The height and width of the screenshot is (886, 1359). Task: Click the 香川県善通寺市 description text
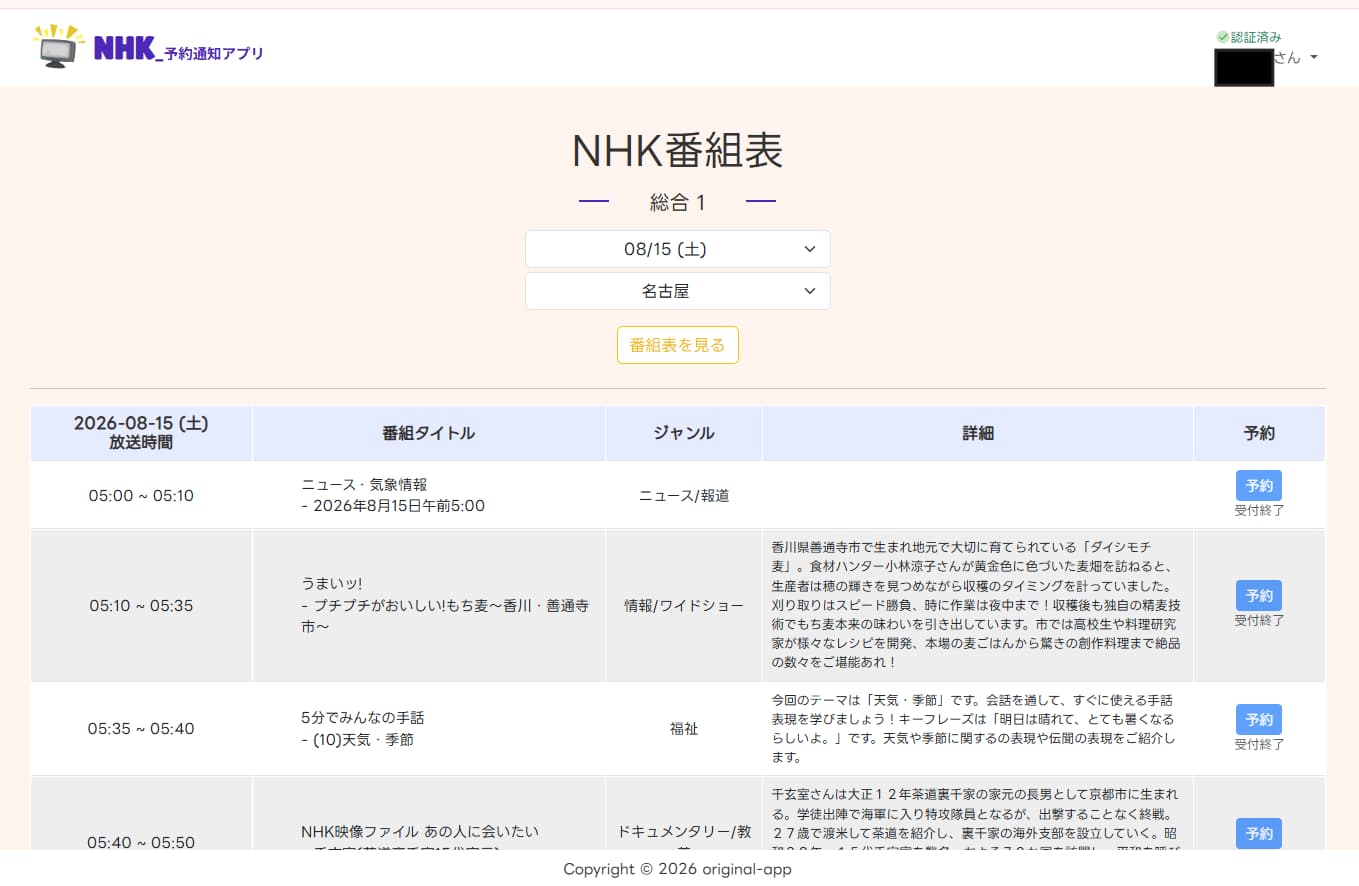976,605
